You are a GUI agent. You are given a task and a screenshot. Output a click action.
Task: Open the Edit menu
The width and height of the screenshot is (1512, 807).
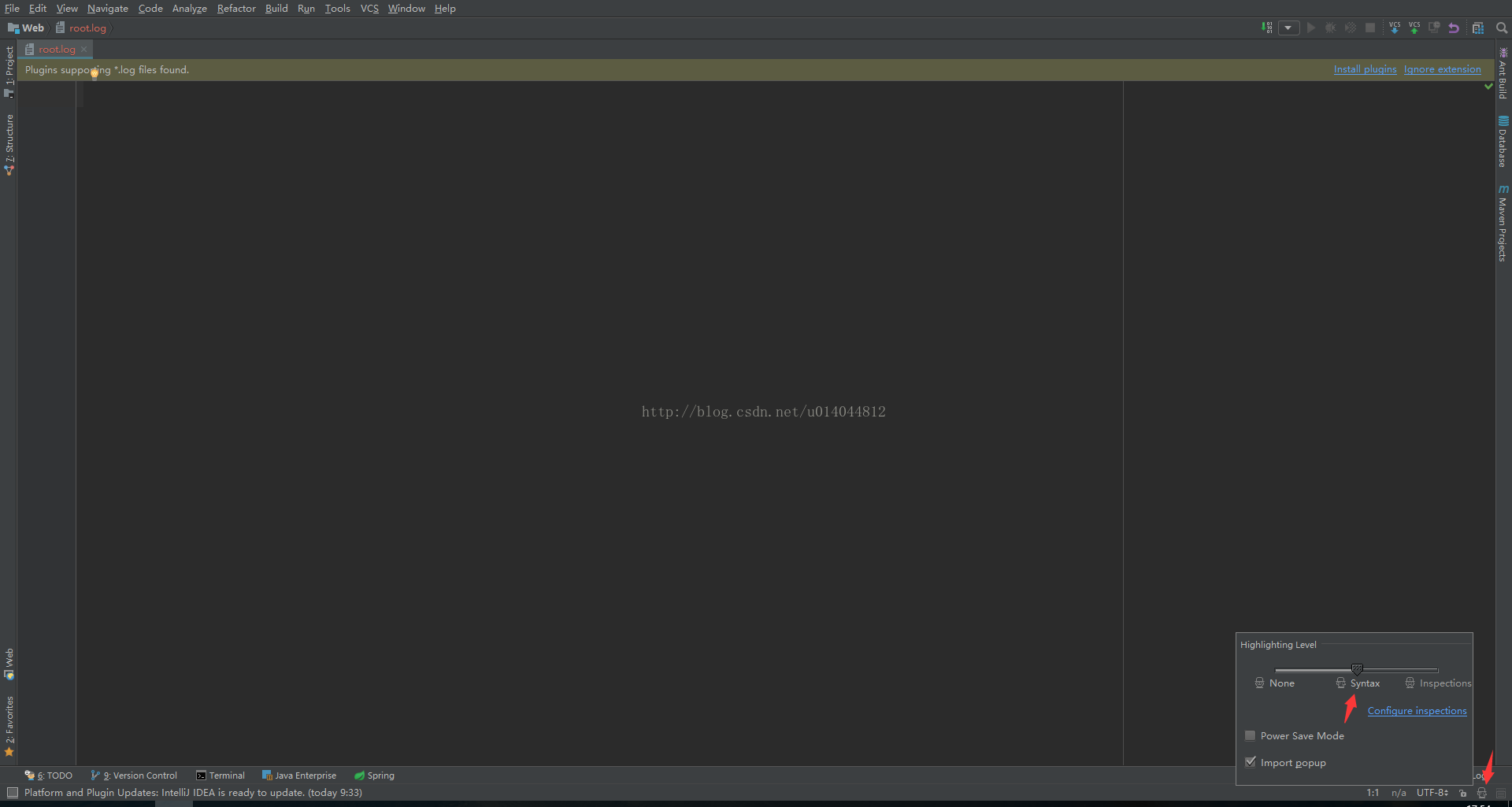point(38,9)
